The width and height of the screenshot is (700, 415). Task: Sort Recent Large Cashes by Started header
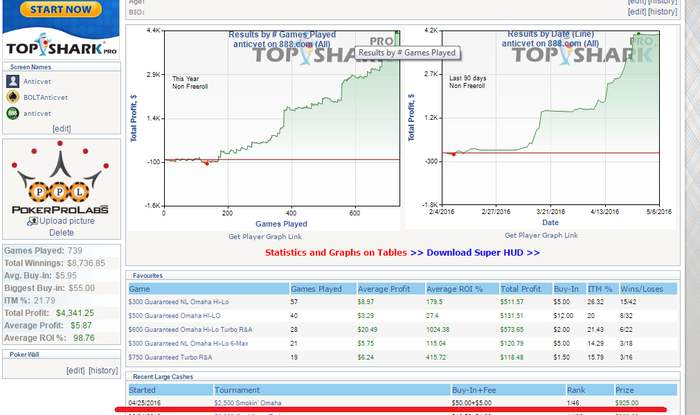(171, 390)
